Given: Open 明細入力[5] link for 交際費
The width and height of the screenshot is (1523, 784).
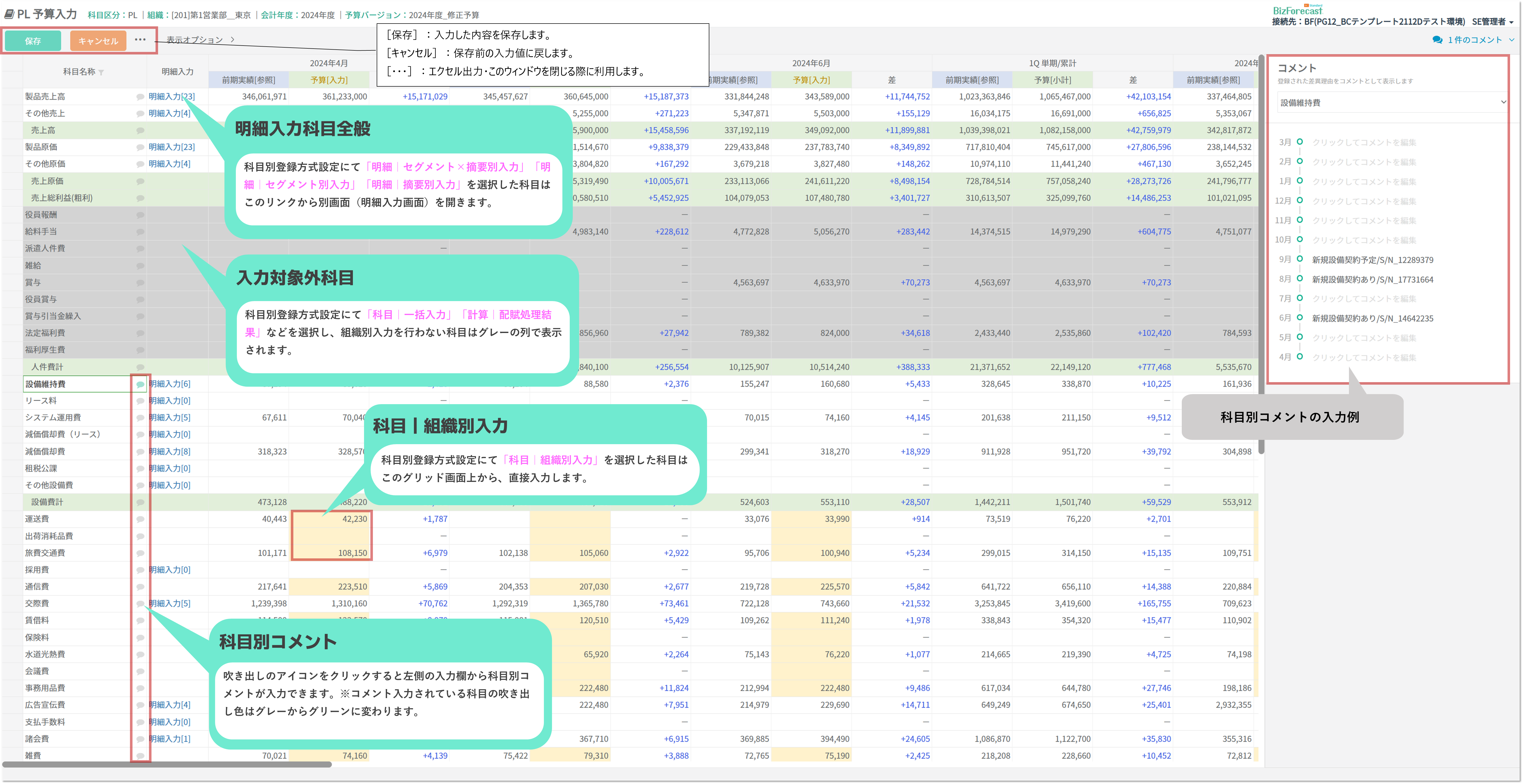Looking at the screenshot, I should point(170,604).
